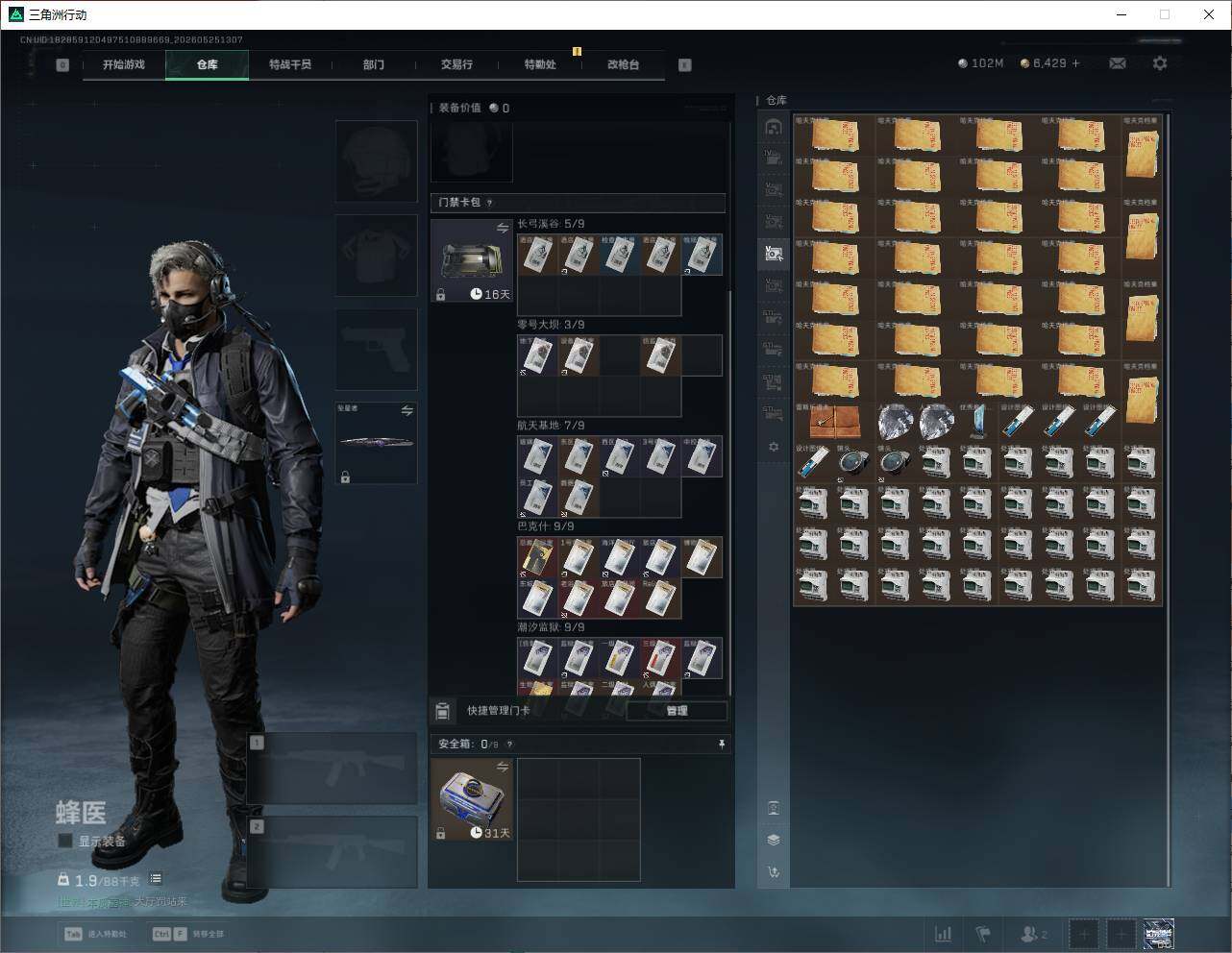Screen dimensions: 1232x953
Task: Select first keycard under 零号大坝
Action: click(x=538, y=356)
